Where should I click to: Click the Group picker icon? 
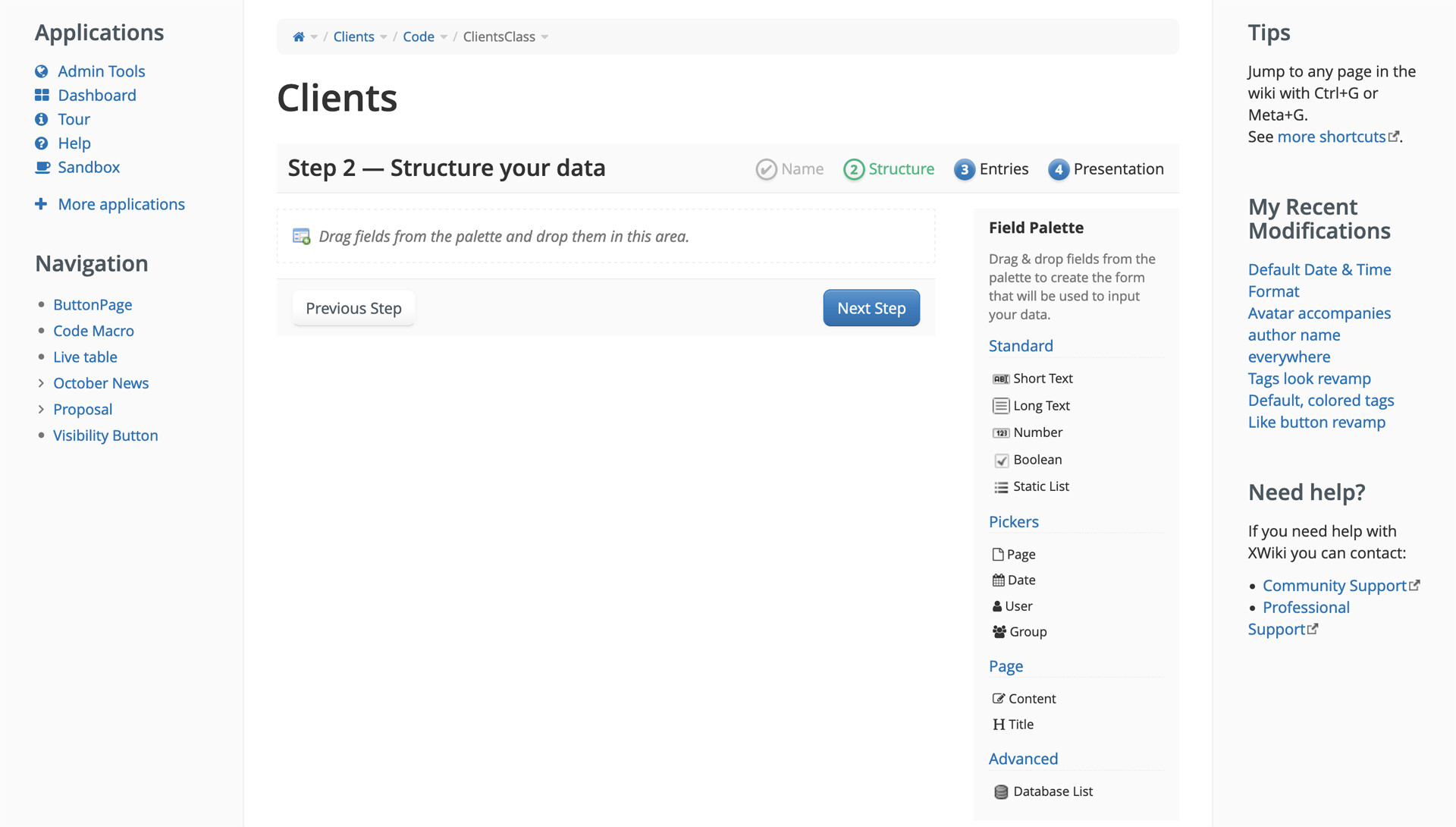tap(999, 632)
